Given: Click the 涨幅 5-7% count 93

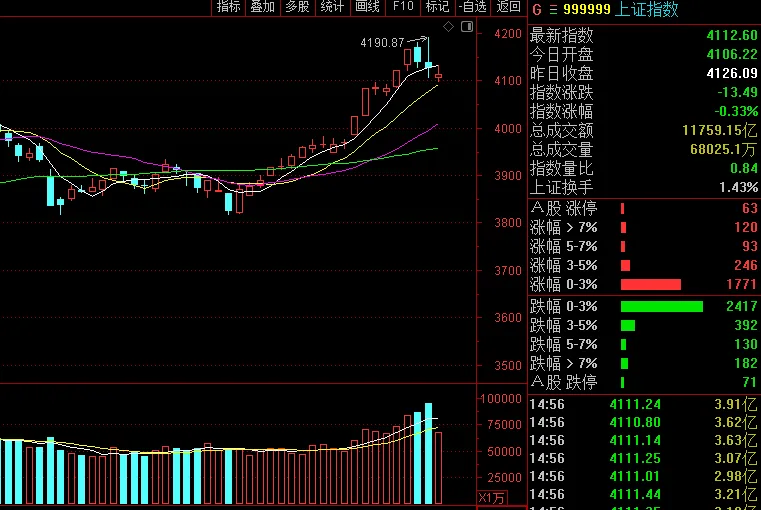Looking at the screenshot, I should pos(750,247).
